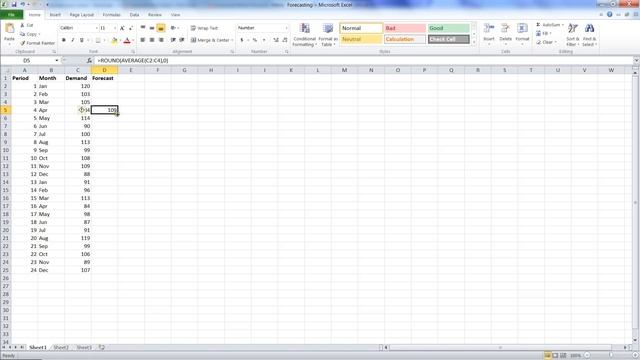Click the AutoSum sigma icon
The image size is (640, 360).
coord(538,25)
